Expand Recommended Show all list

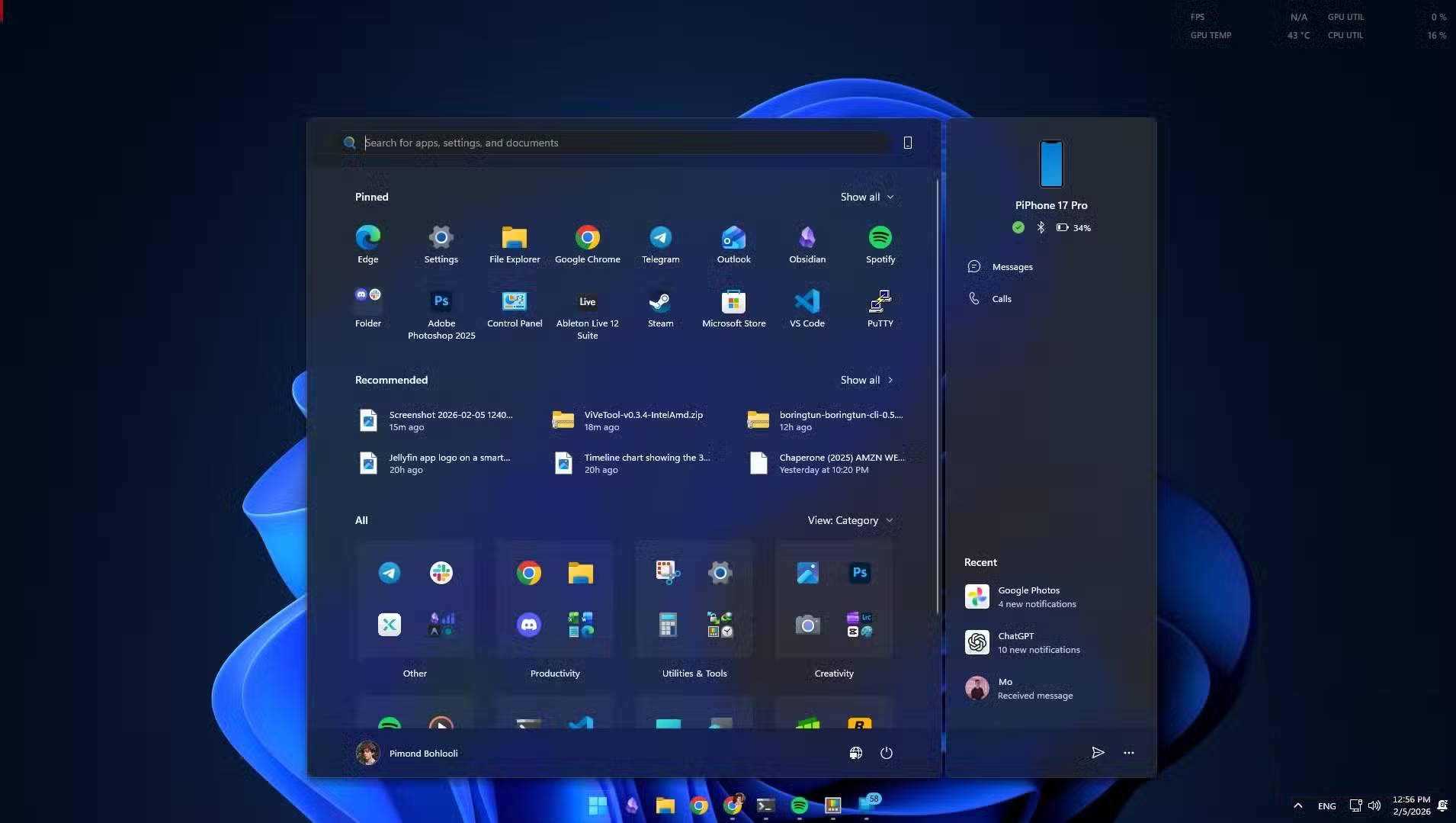tap(867, 380)
